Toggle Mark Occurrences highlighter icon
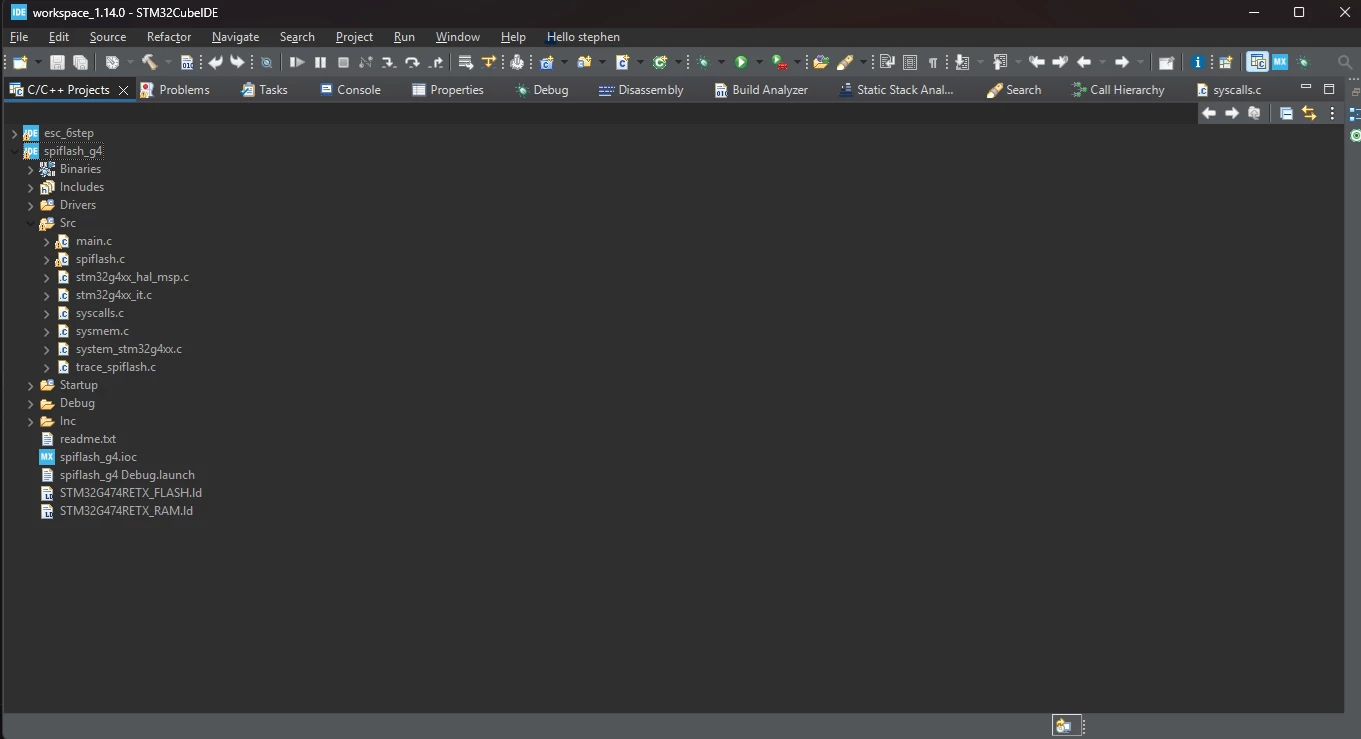Viewport: 1361px width, 739px height. [x=845, y=62]
